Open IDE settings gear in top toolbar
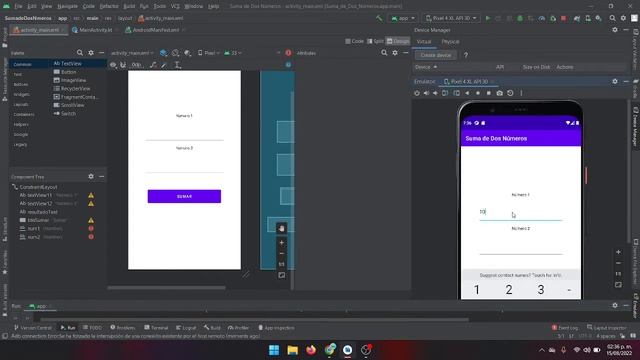This screenshot has width=640, height=360. pos(623,18)
